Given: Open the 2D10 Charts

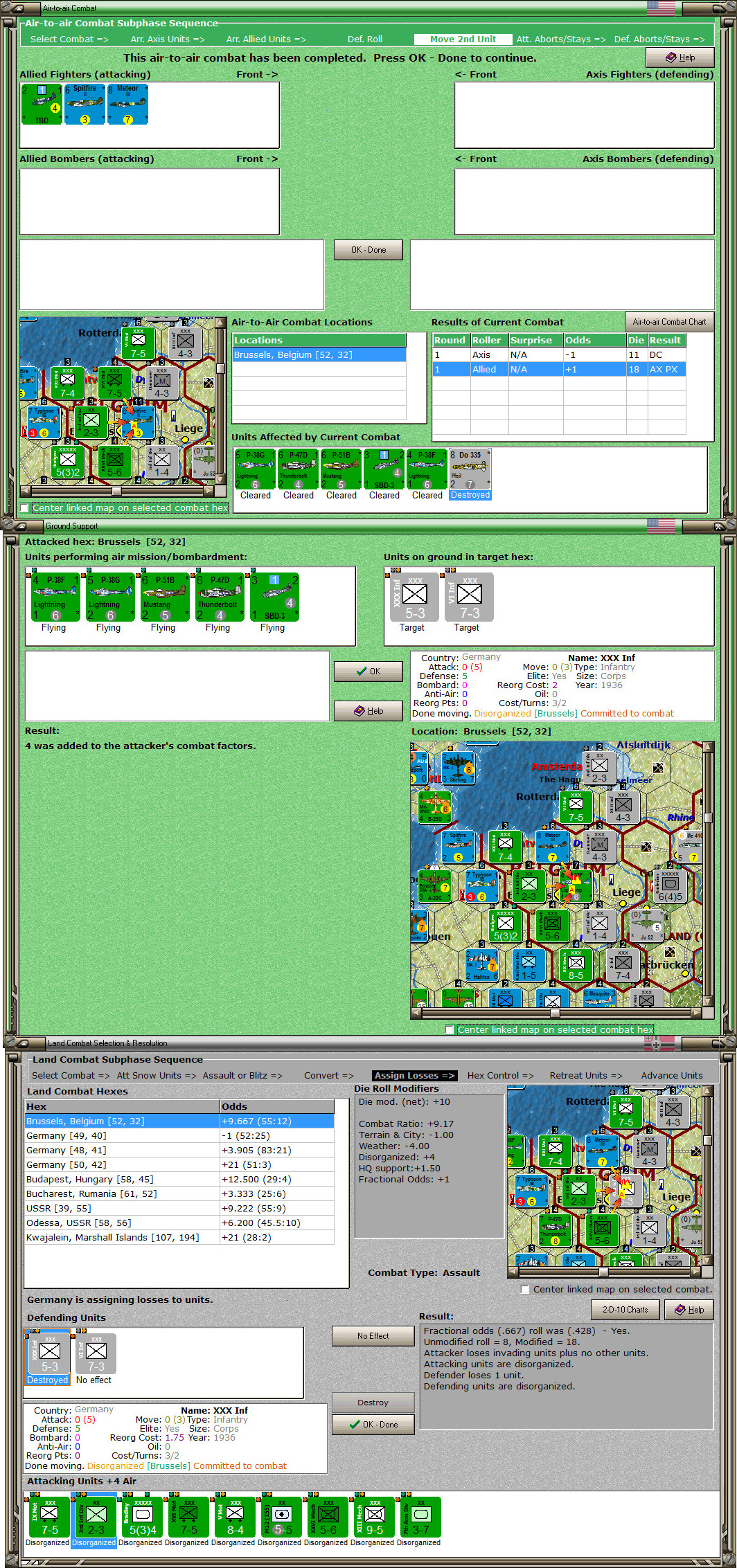Looking at the screenshot, I should coord(625,1310).
